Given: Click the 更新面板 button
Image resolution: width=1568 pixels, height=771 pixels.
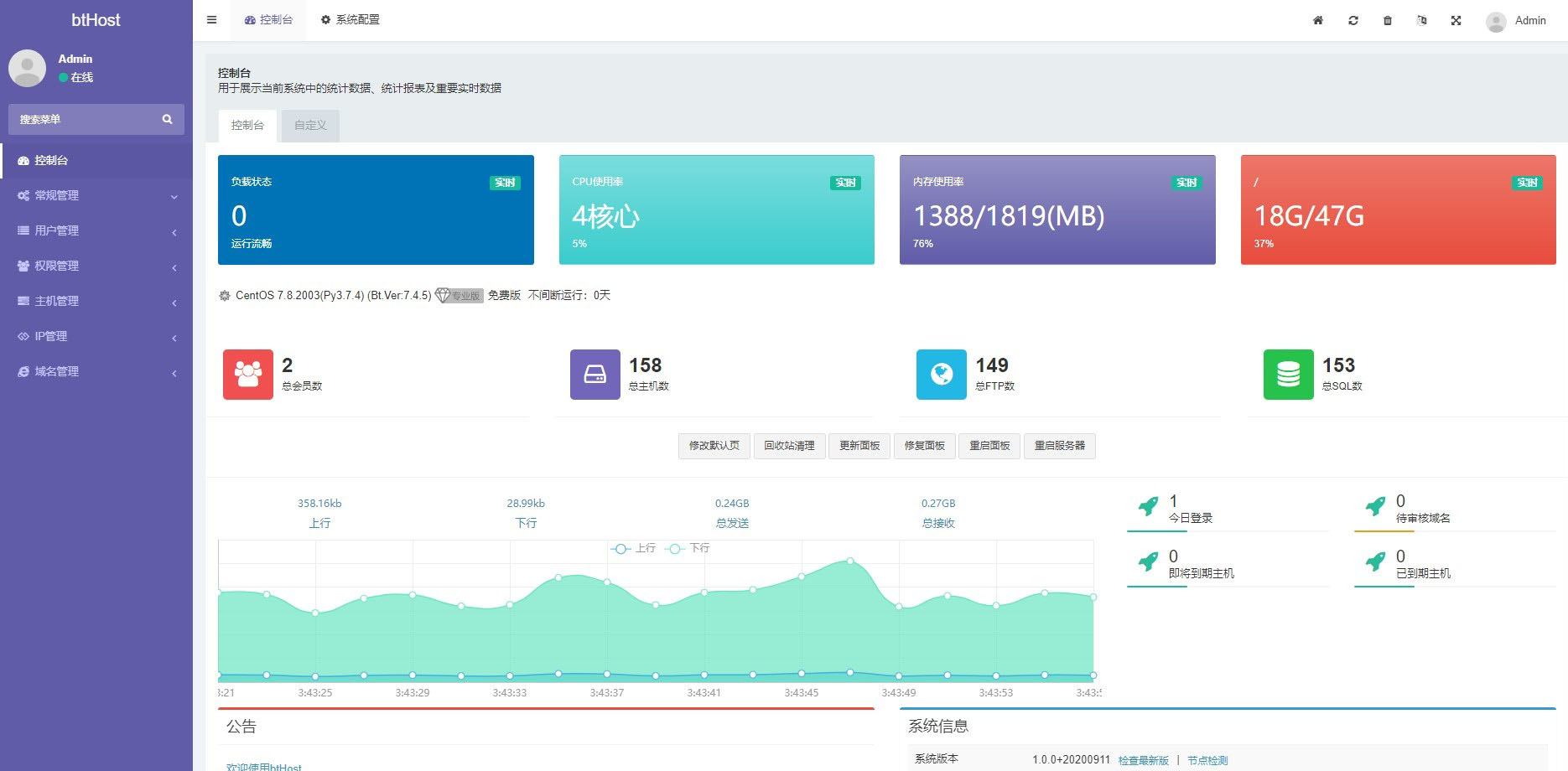Looking at the screenshot, I should [x=859, y=446].
